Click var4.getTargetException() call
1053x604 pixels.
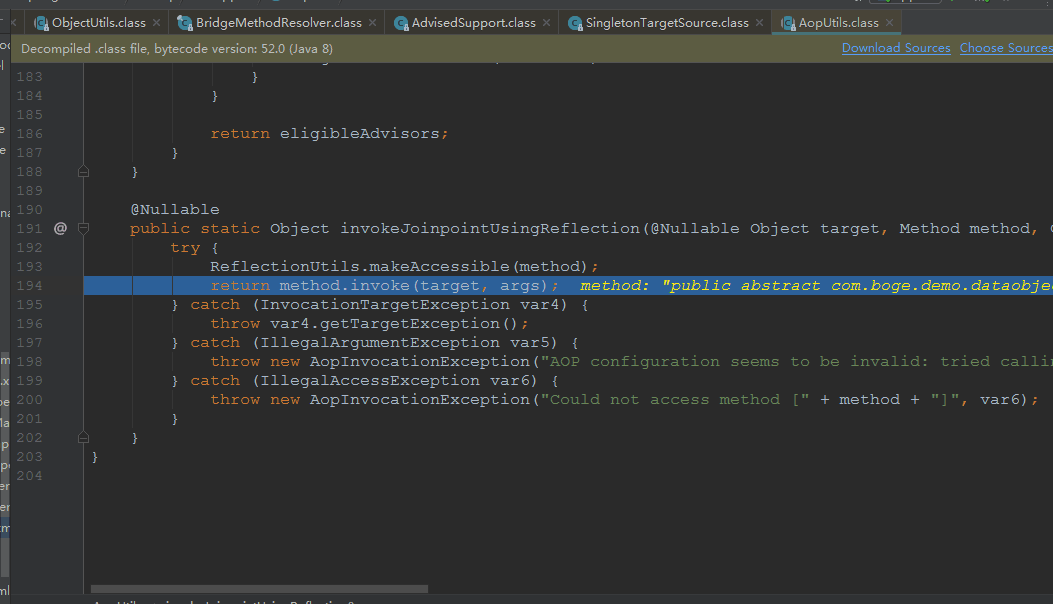(x=394, y=324)
